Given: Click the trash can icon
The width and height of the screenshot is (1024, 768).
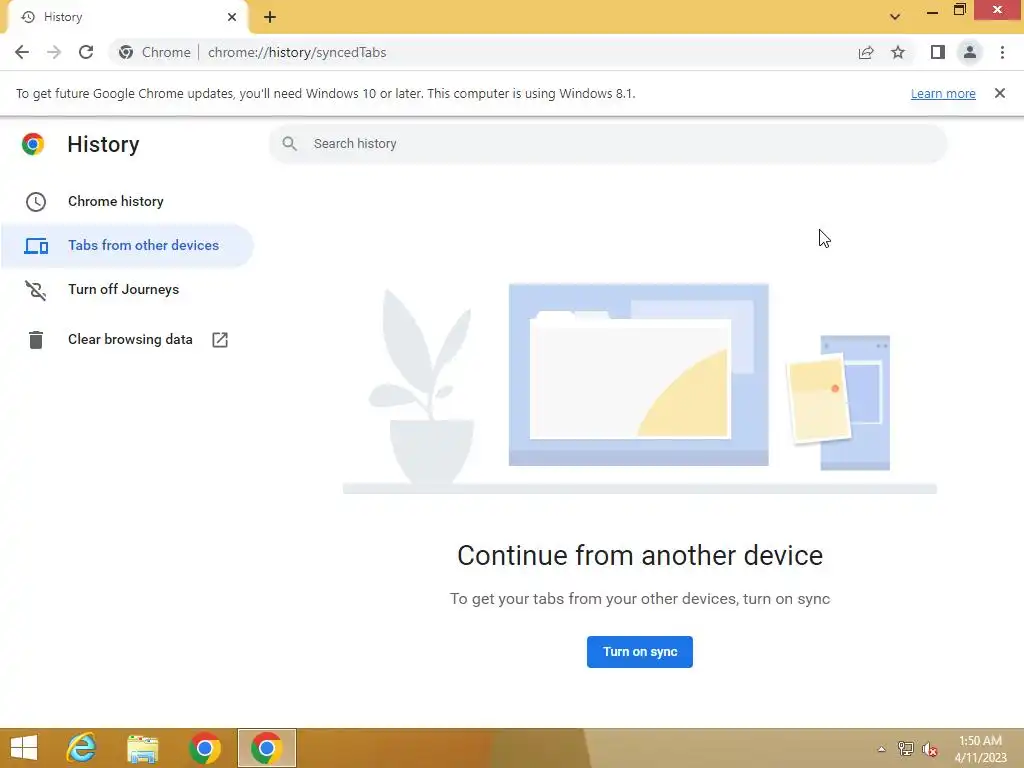Looking at the screenshot, I should [x=36, y=340].
